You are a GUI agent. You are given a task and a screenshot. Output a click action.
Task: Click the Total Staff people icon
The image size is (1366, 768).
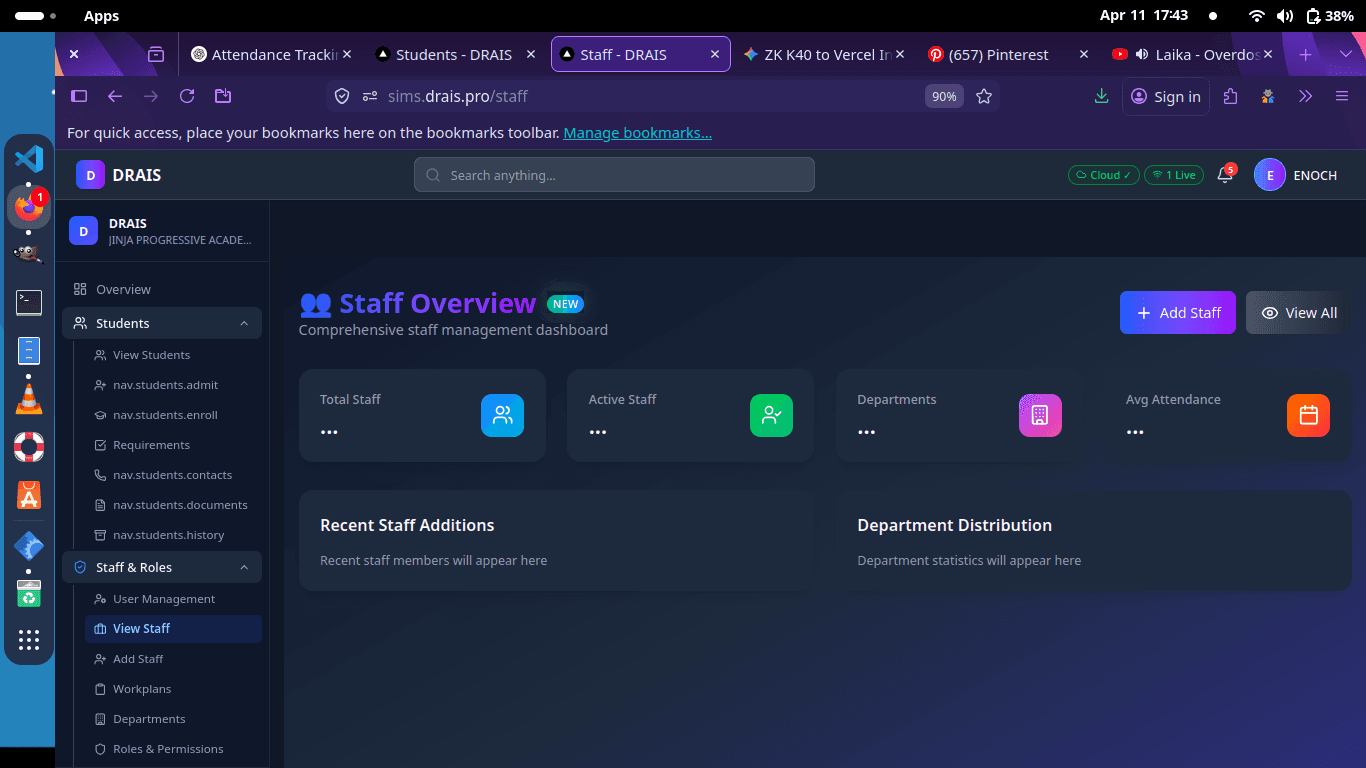click(502, 415)
